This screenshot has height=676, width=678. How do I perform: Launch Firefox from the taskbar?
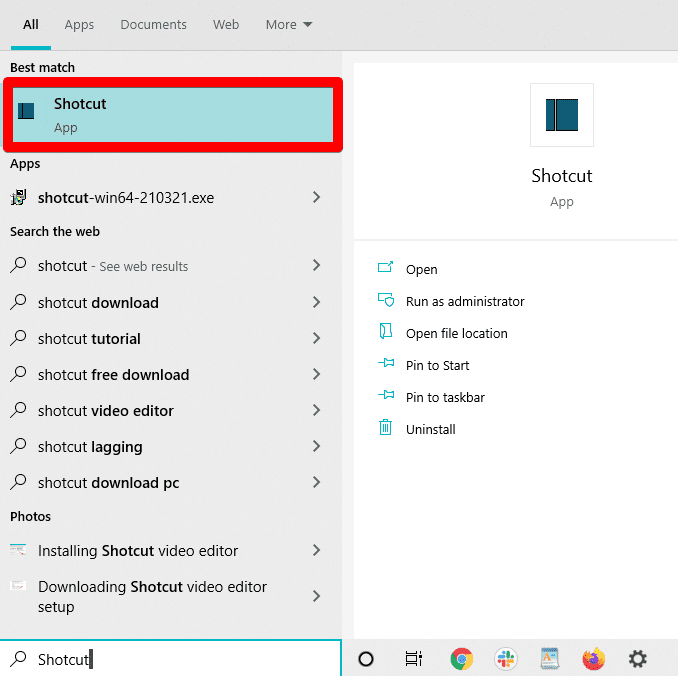594,659
